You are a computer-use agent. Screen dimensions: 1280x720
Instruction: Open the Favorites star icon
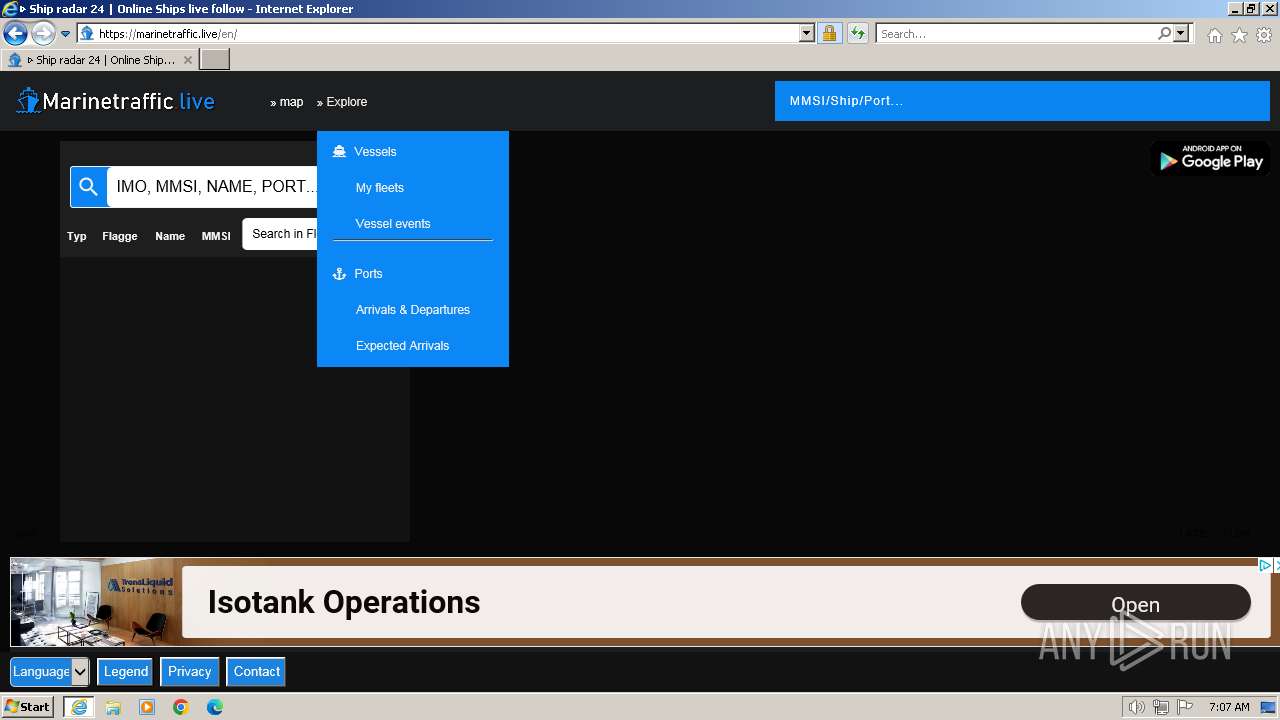1239,35
